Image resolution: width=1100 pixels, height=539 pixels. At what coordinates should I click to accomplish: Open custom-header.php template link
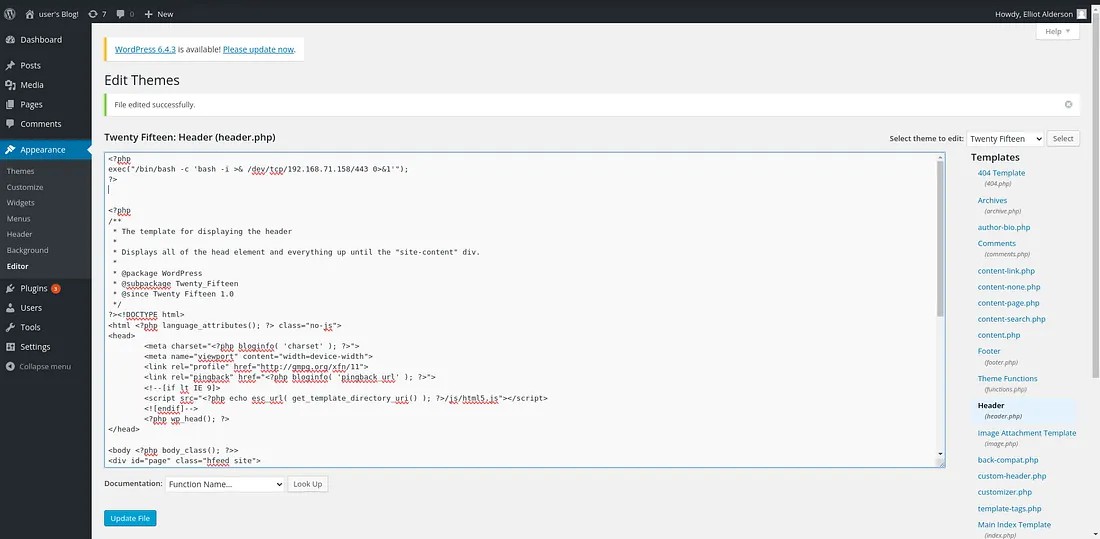click(1012, 476)
